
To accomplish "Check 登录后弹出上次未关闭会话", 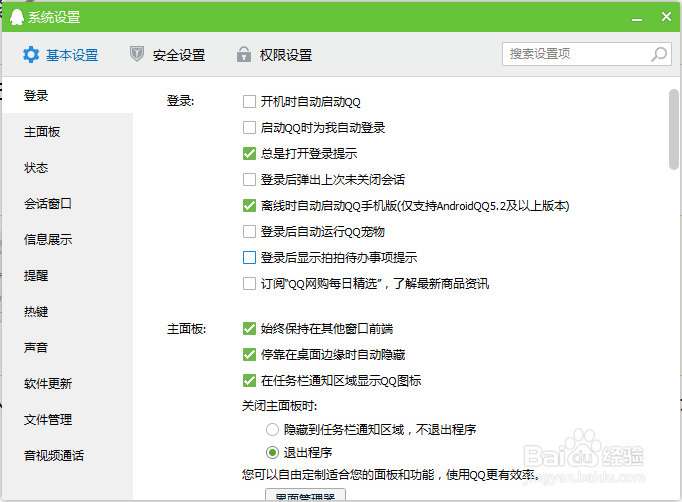I will pos(249,180).
